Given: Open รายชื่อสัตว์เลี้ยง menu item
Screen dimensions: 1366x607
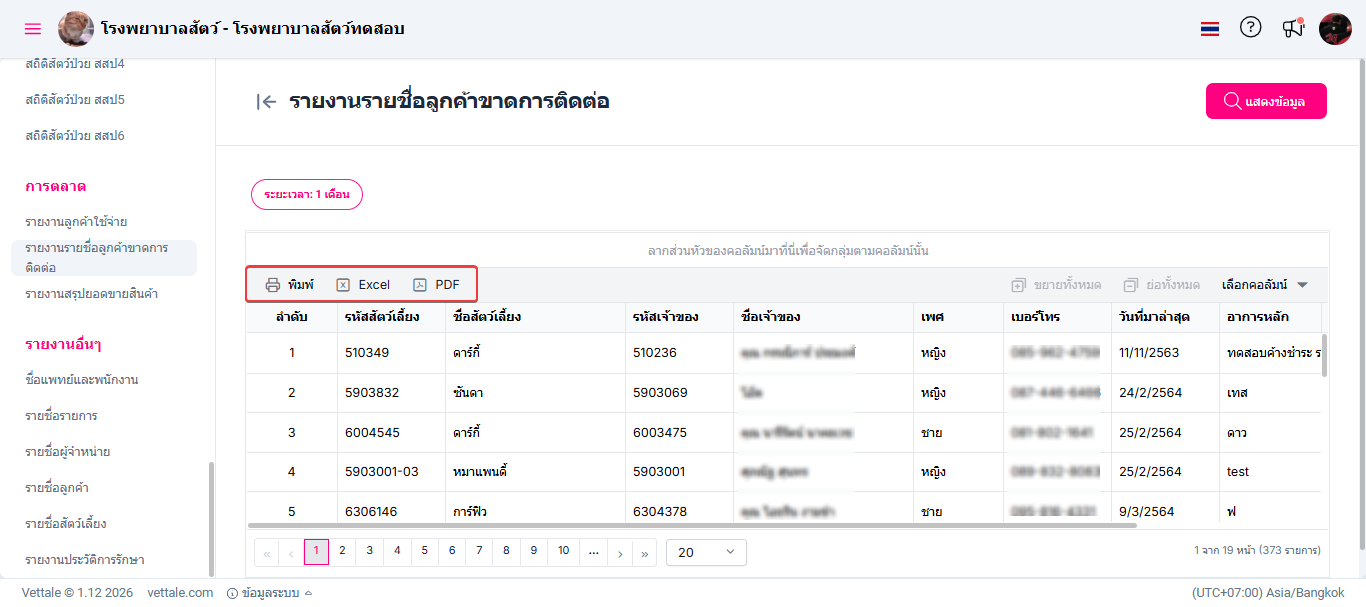Looking at the screenshot, I should click(x=66, y=524).
